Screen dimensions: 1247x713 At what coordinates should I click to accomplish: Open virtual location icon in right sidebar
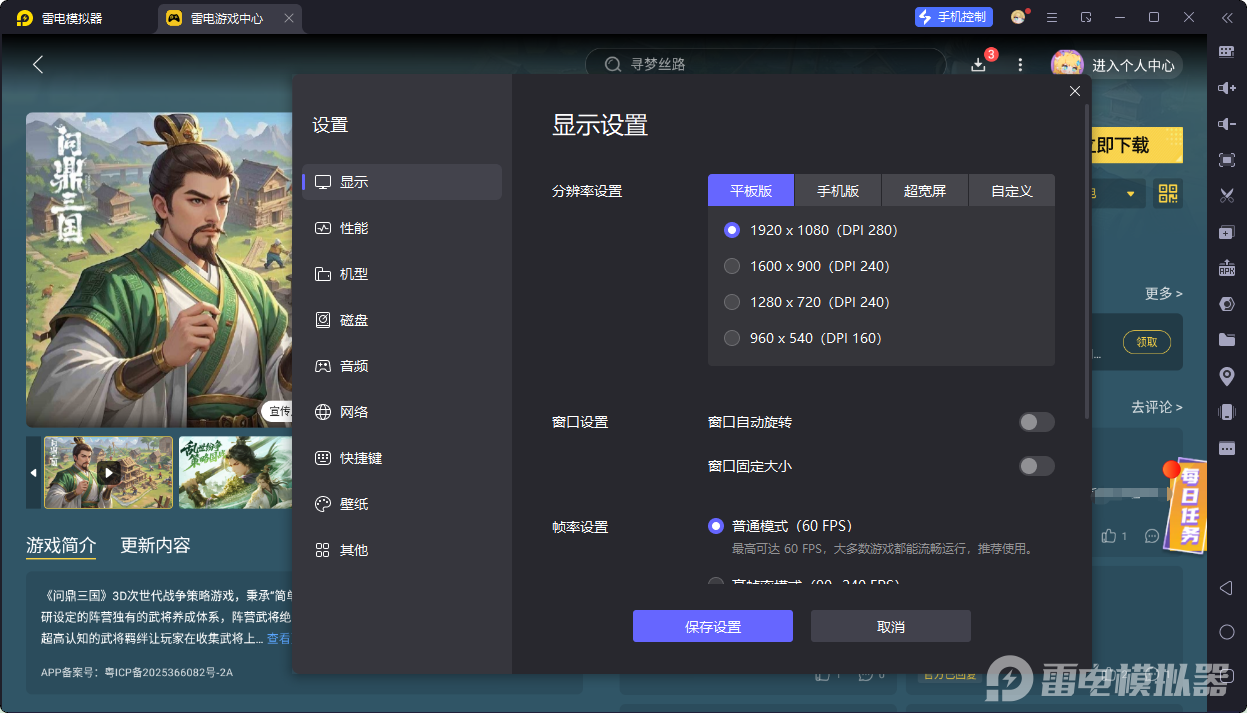1227,376
